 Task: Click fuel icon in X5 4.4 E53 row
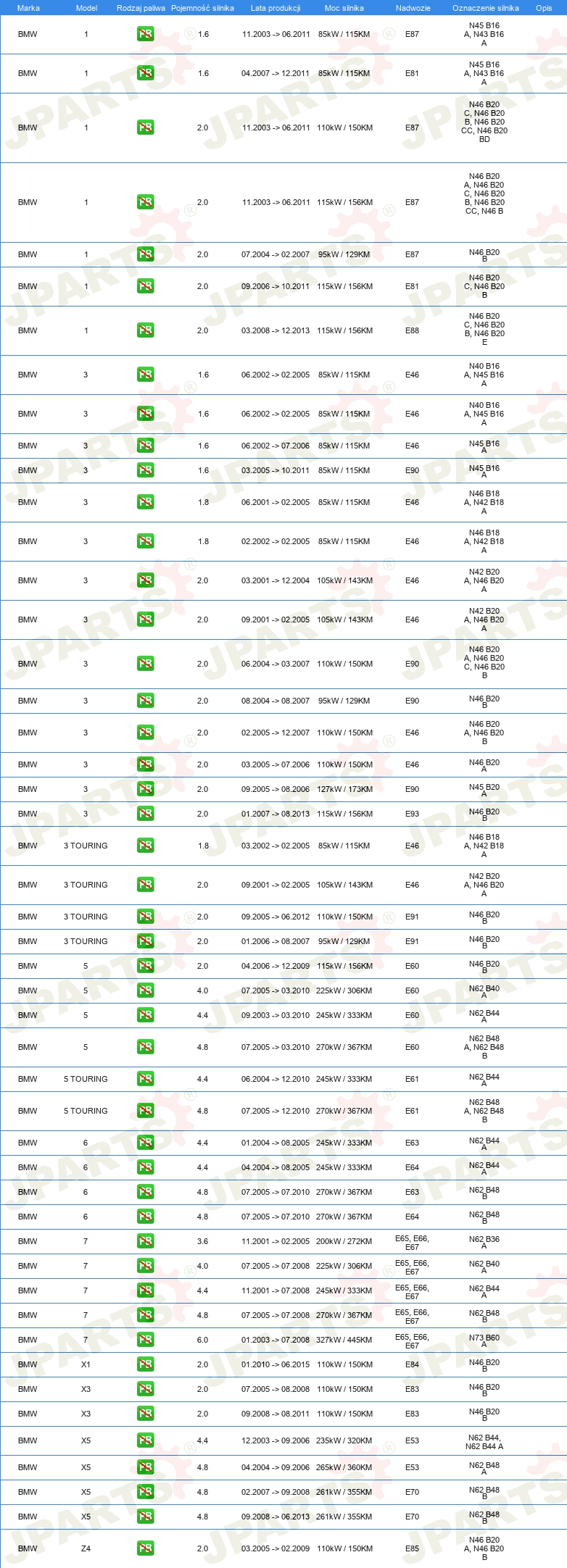[x=145, y=1440]
